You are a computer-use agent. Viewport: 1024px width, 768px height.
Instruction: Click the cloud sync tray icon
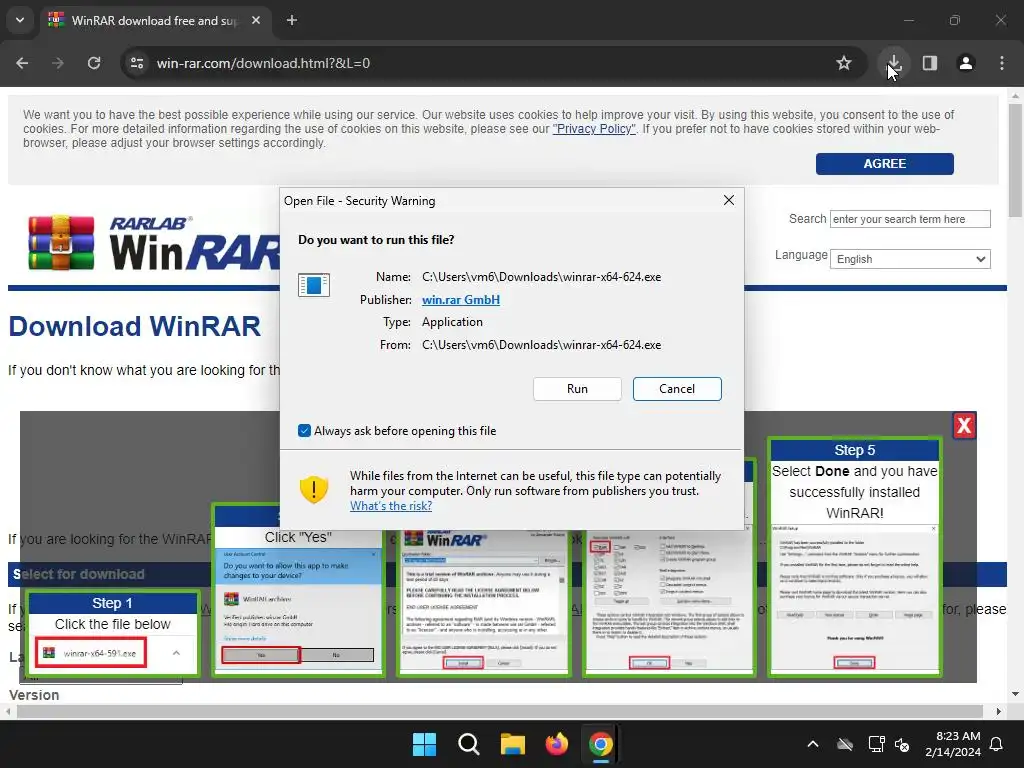[845, 744]
